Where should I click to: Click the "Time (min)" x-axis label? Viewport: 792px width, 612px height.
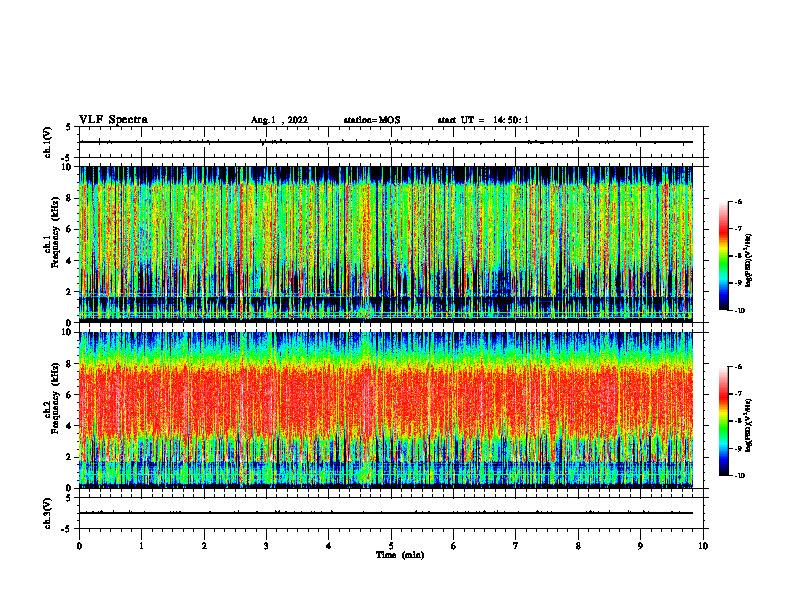(x=400, y=555)
